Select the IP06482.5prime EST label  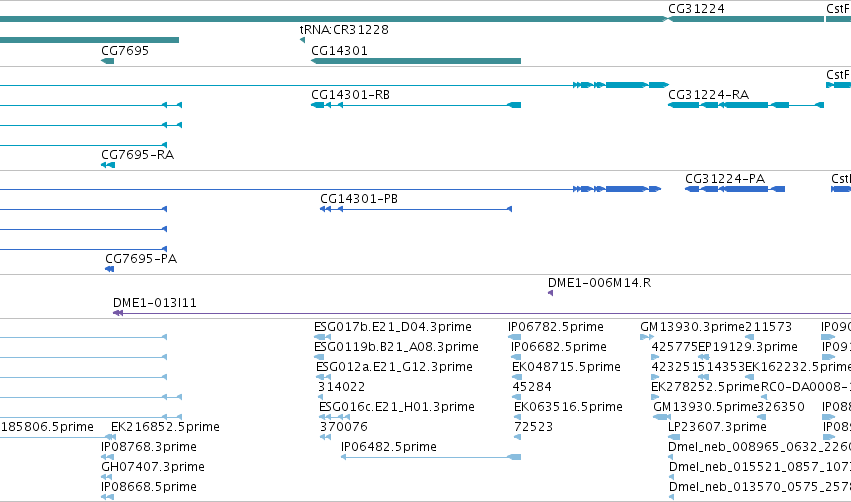[389, 447]
